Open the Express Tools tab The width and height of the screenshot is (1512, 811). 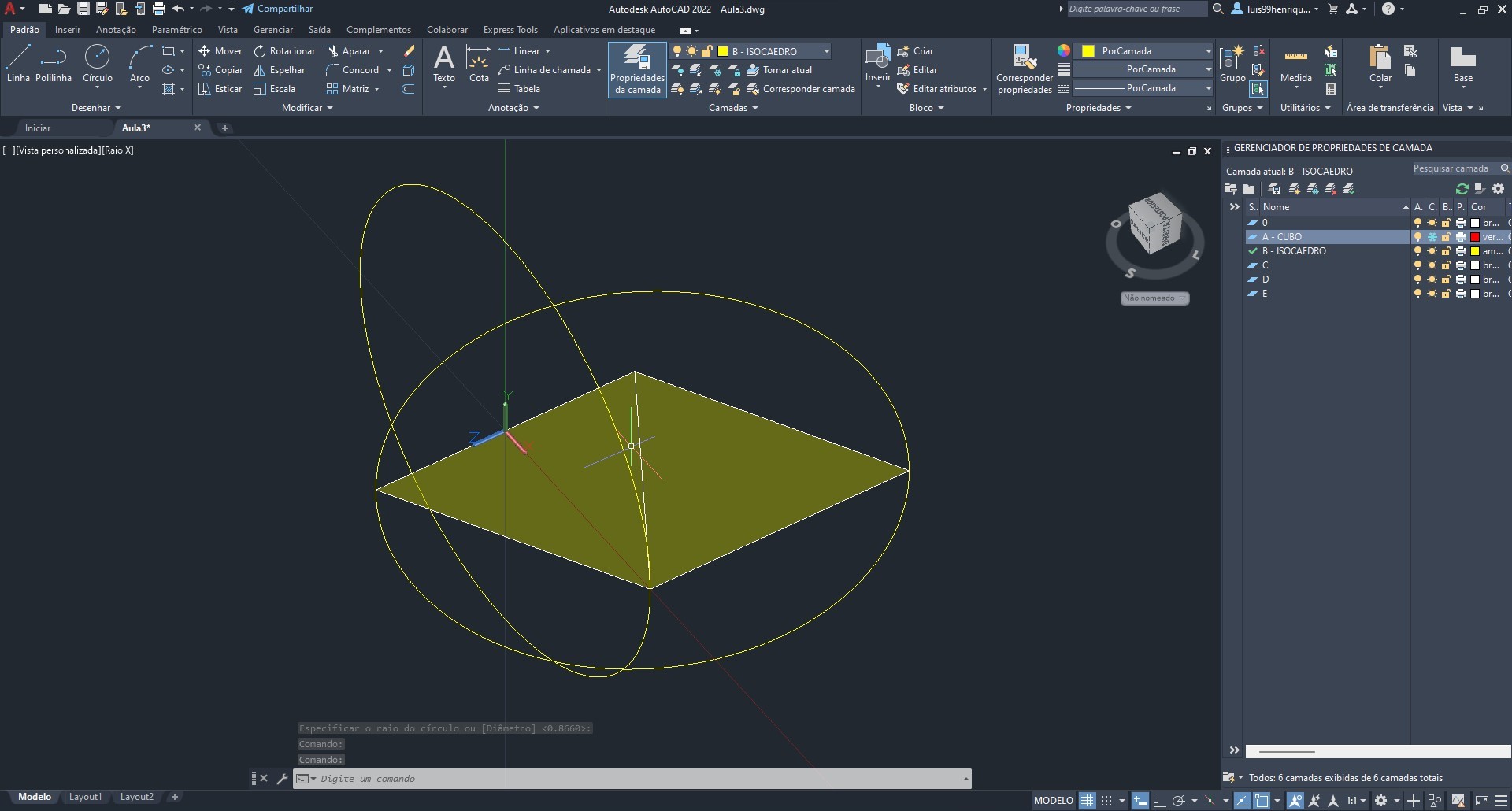(510, 30)
